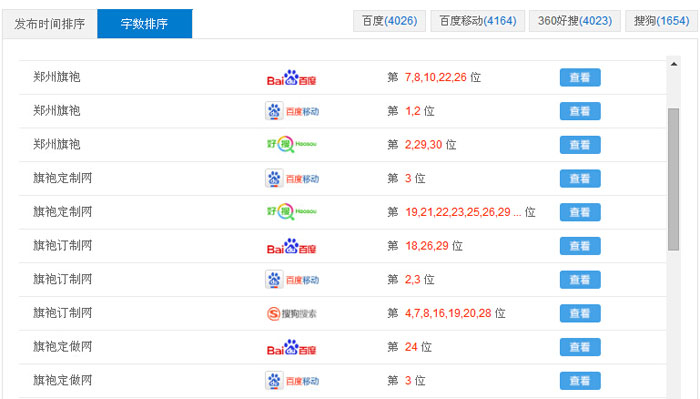Screen dimensions: 700x399
Task: Click Baidu logo in 旗袍定做网 row
Action: point(291,347)
